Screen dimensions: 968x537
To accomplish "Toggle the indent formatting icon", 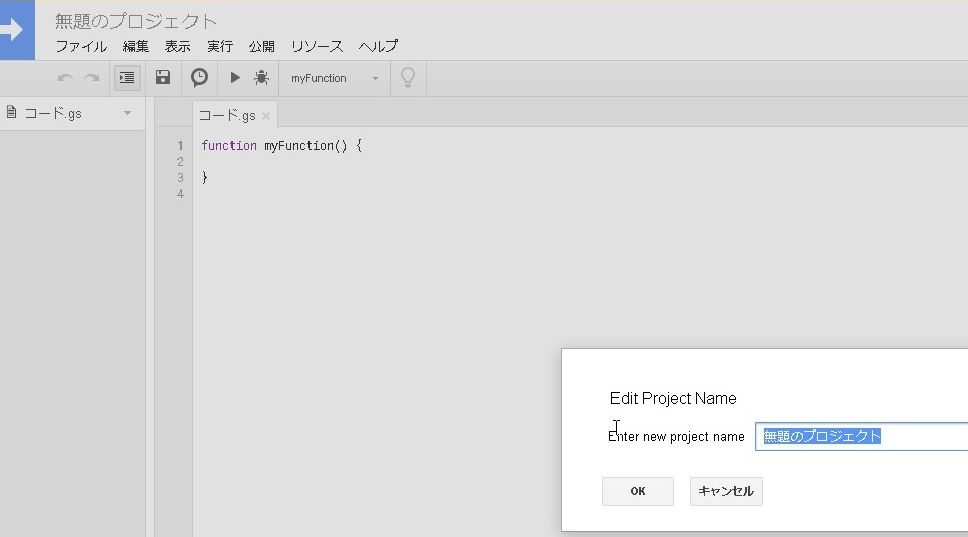I will click(127, 78).
